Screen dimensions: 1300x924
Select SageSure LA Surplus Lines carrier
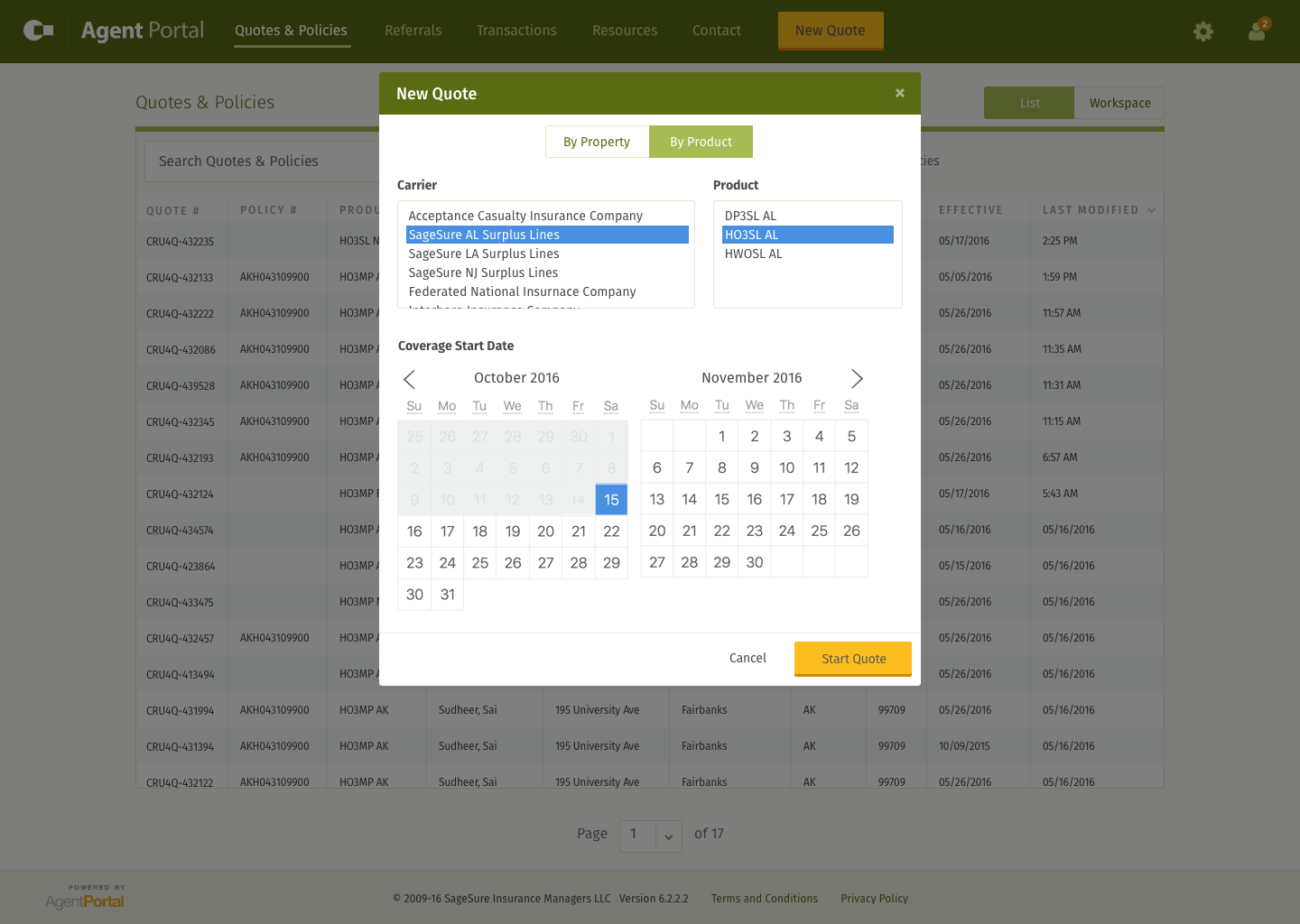pyautogui.click(x=547, y=254)
